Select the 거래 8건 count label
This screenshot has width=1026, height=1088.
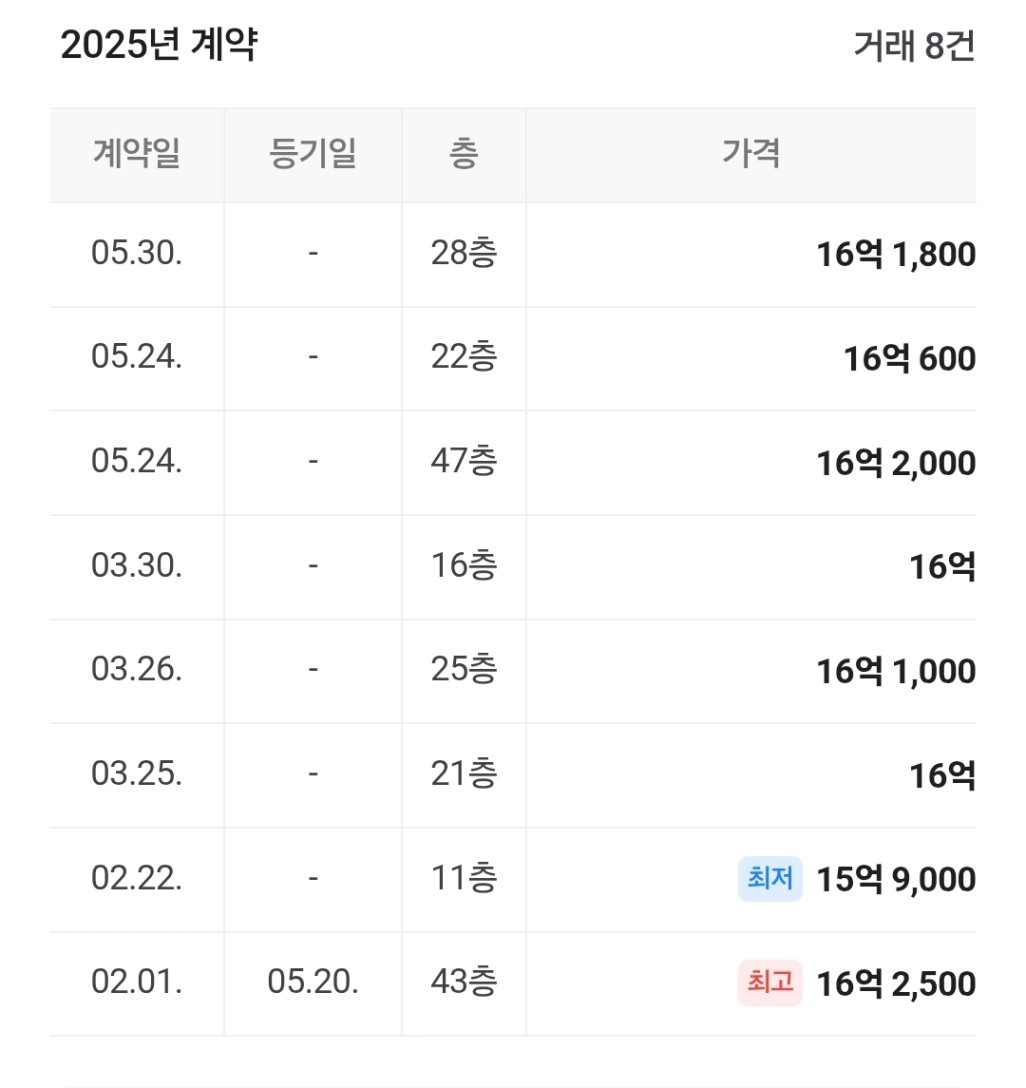914,46
